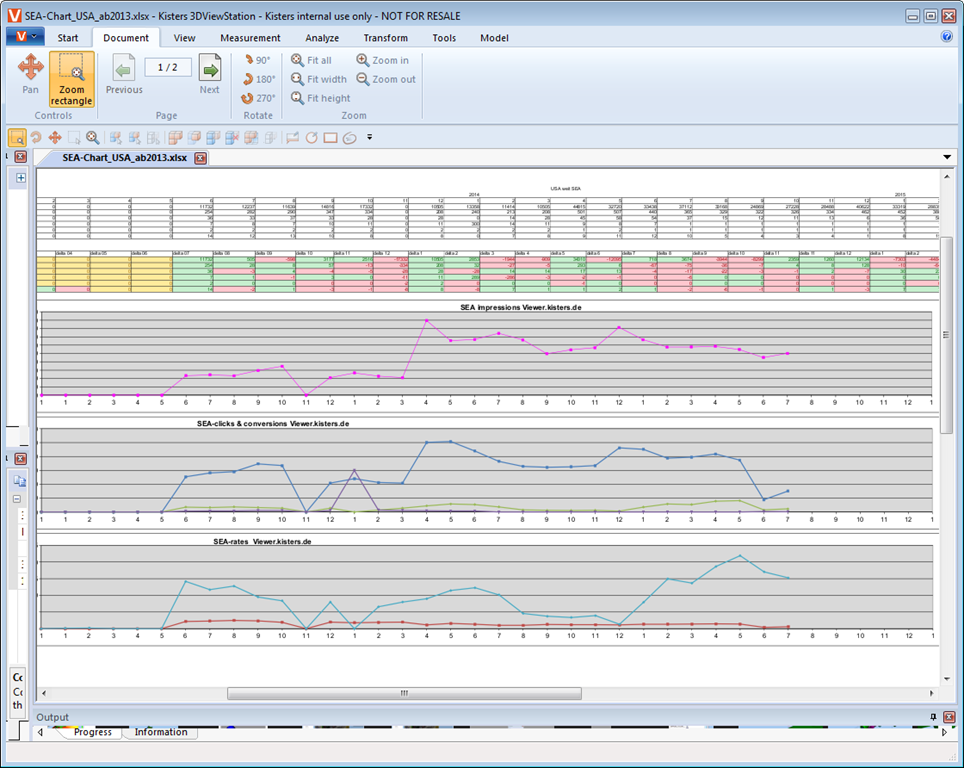Select the SEA-Chart_USA_ab2013.xlsx document tab
Screen dimensions: 964x768
pyautogui.click(x=124, y=158)
